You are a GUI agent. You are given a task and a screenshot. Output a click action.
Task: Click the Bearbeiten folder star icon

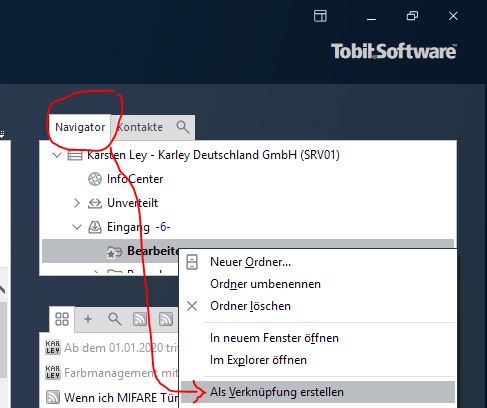[114, 252]
